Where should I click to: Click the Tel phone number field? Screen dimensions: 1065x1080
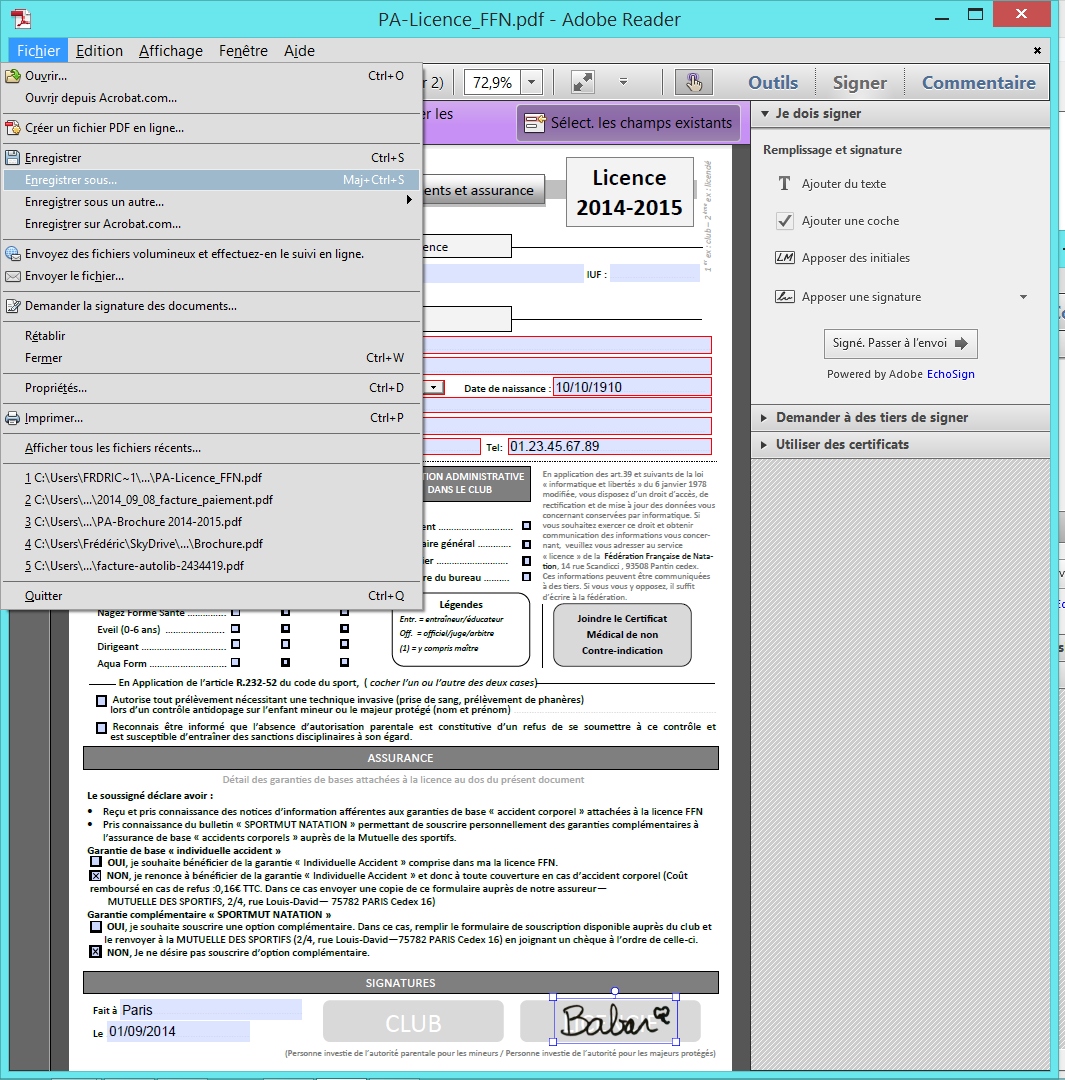point(610,446)
